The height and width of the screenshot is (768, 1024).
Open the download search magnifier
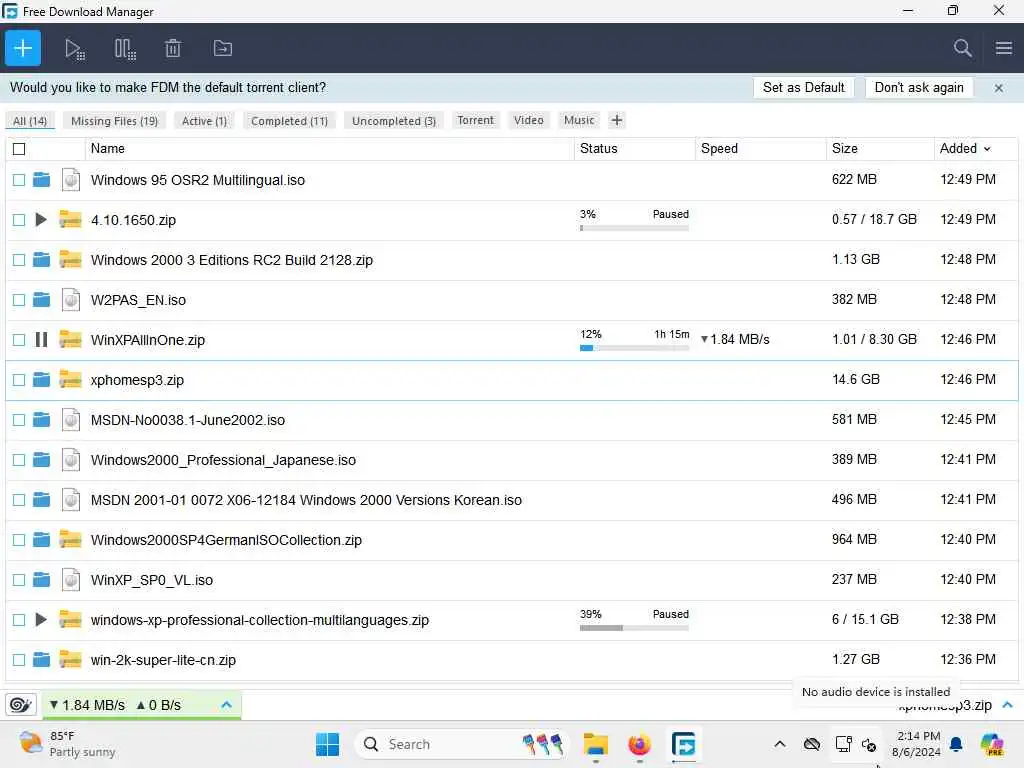click(x=962, y=48)
